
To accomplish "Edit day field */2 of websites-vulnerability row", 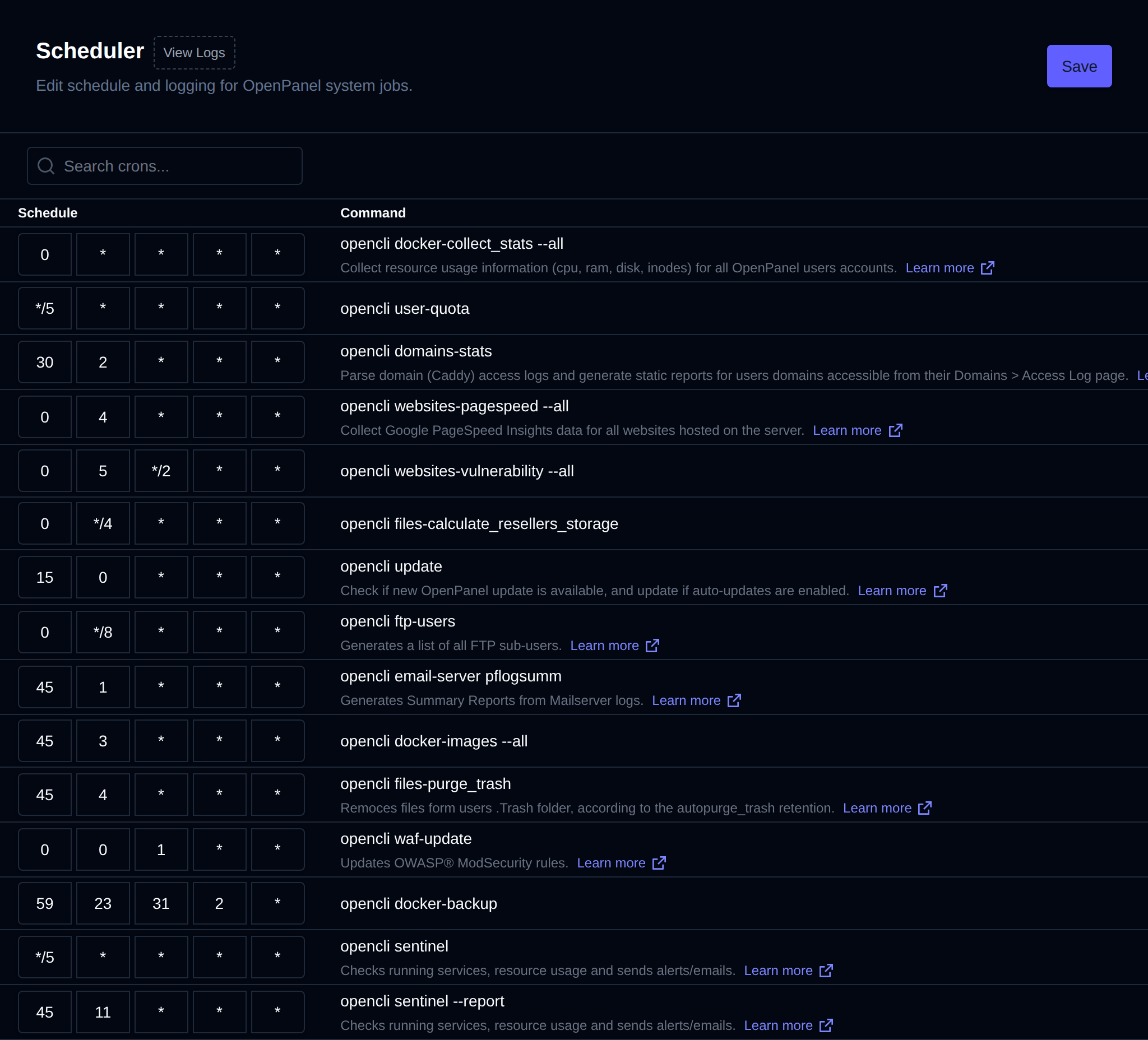I will coord(161,471).
